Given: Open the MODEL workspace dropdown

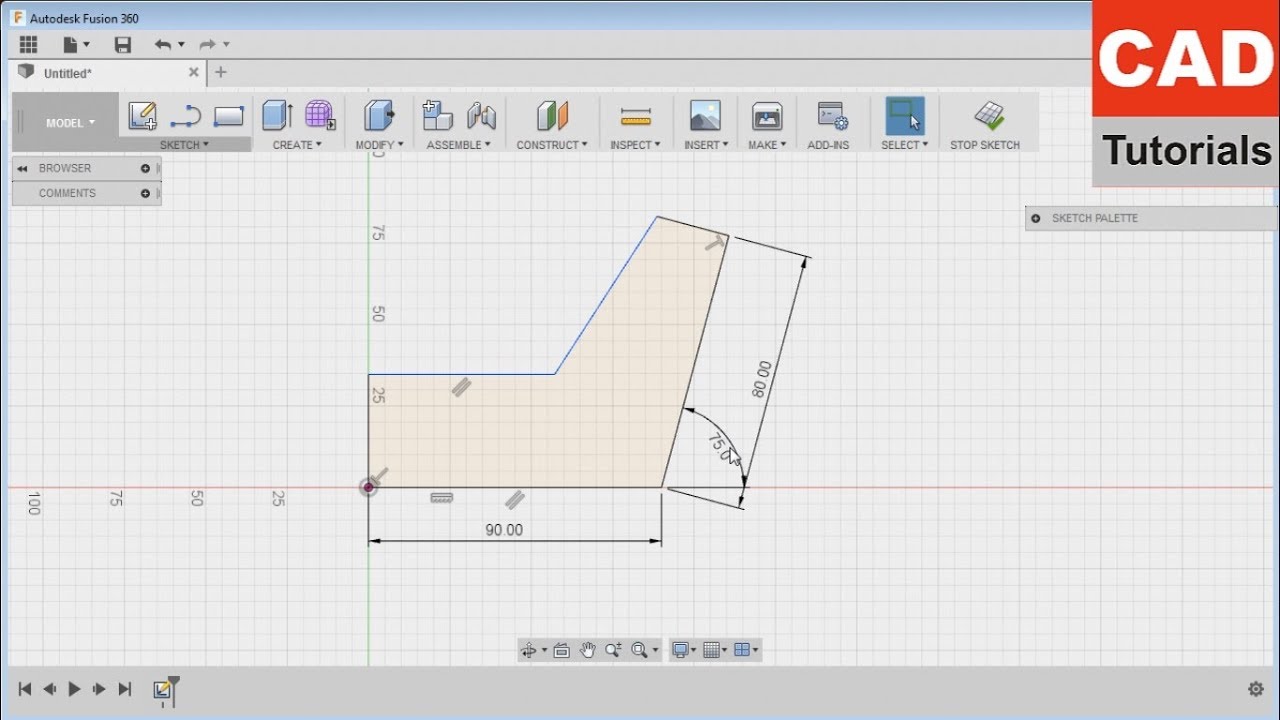Looking at the screenshot, I should tap(66, 122).
